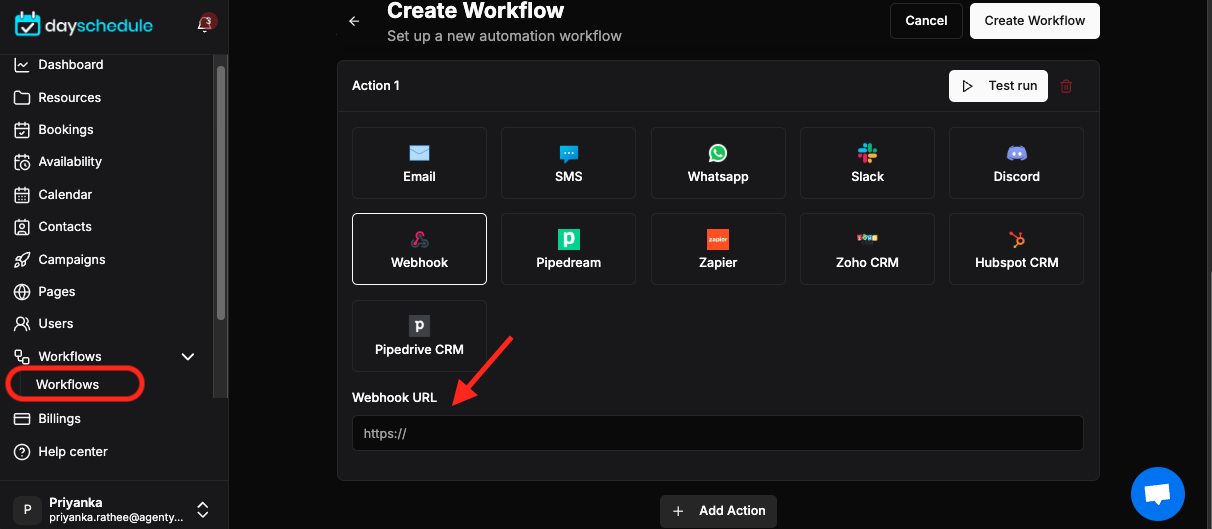
Task: Pick the Discord action tile
Action: click(1016, 163)
